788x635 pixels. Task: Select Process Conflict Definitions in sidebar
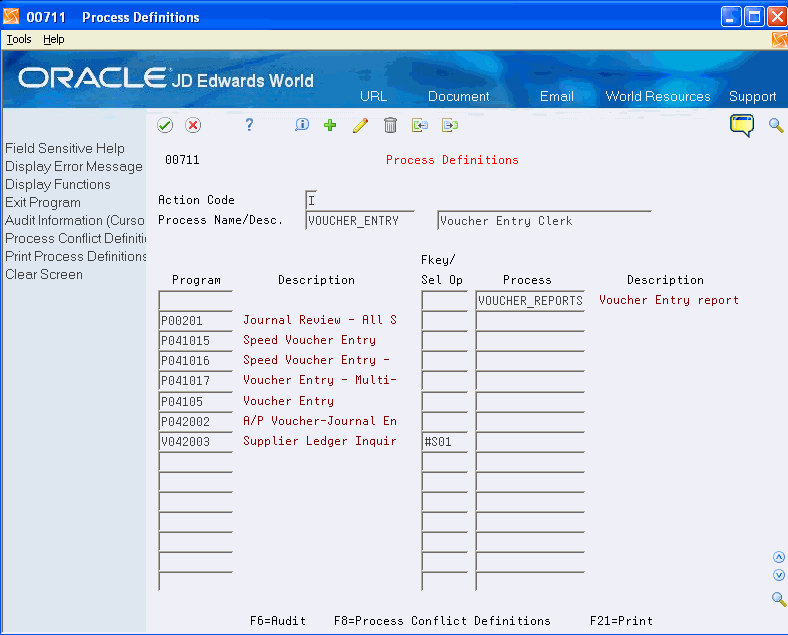(75, 238)
